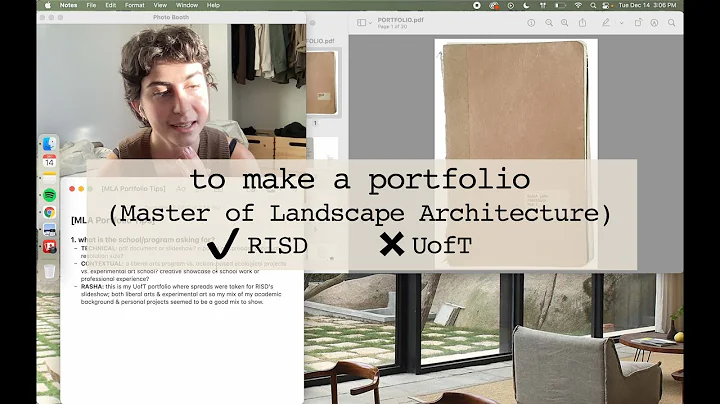Click 'professional experience?' line in Notes
720x404 pixels.
[115, 279]
